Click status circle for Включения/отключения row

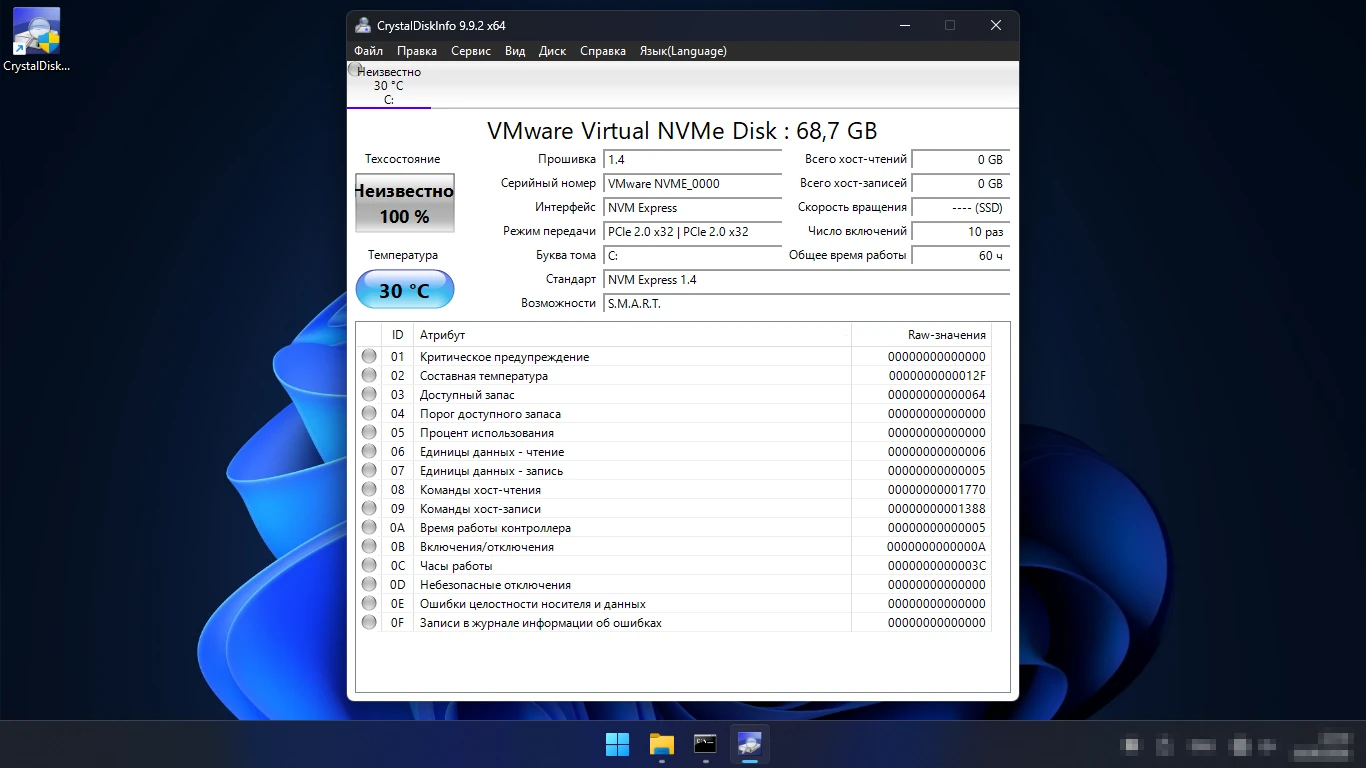point(369,547)
